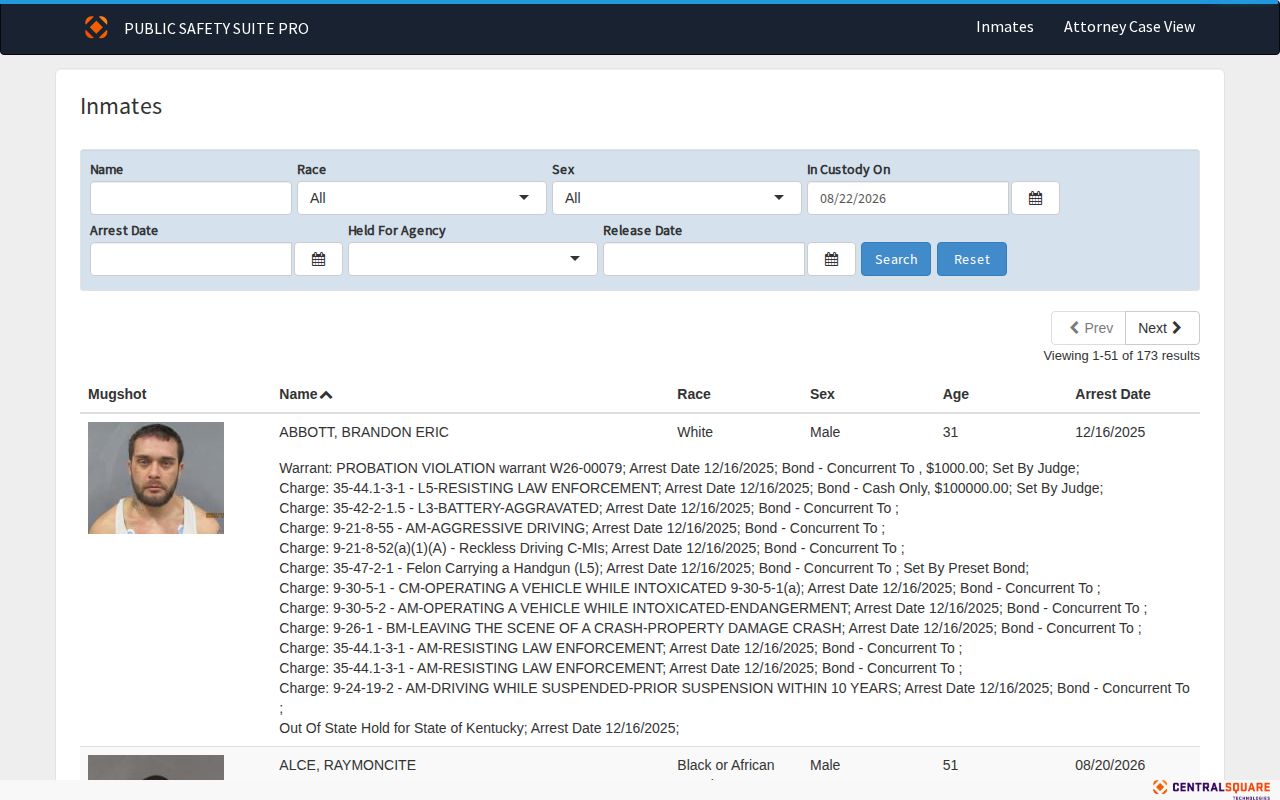Screen dimensions: 1280x800
Task: Click the Felon Carrying a Handgun charge
Action: click(654, 568)
